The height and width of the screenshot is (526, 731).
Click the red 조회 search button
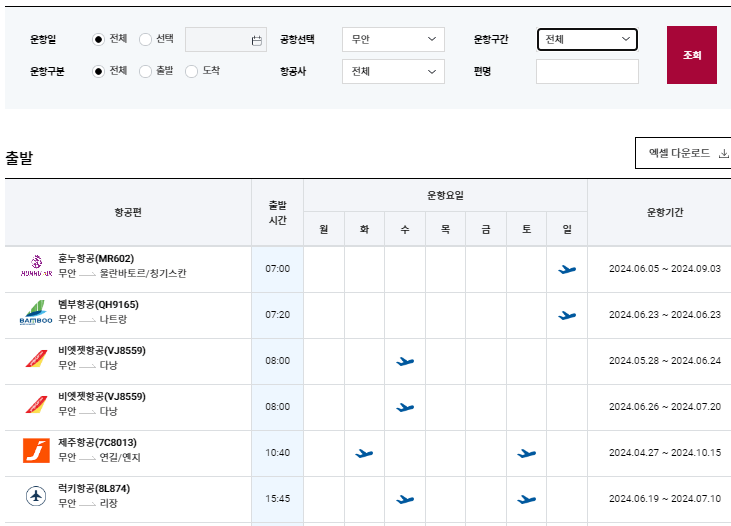tap(692, 55)
